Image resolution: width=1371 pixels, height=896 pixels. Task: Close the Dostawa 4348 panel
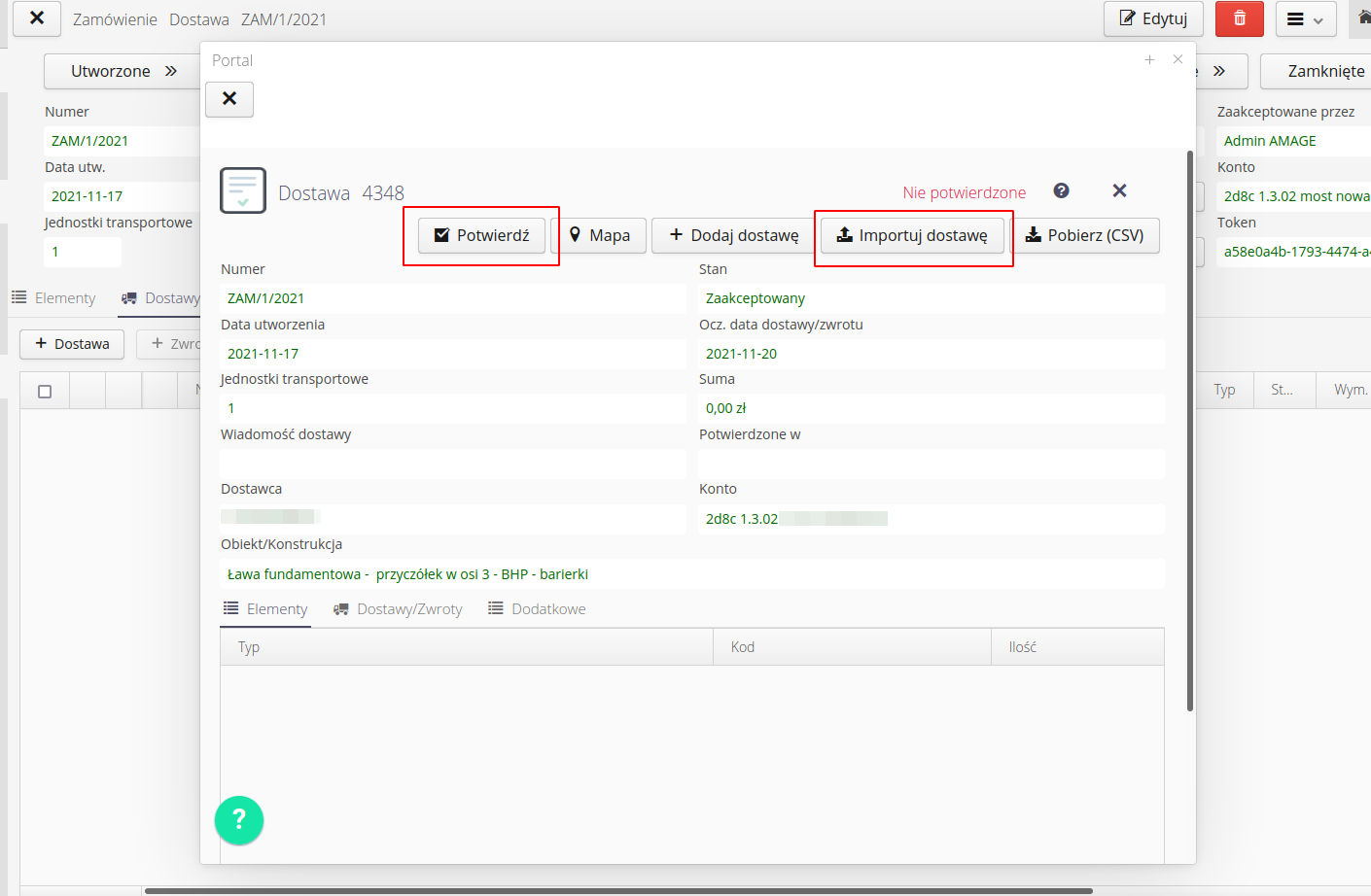[1119, 190]
